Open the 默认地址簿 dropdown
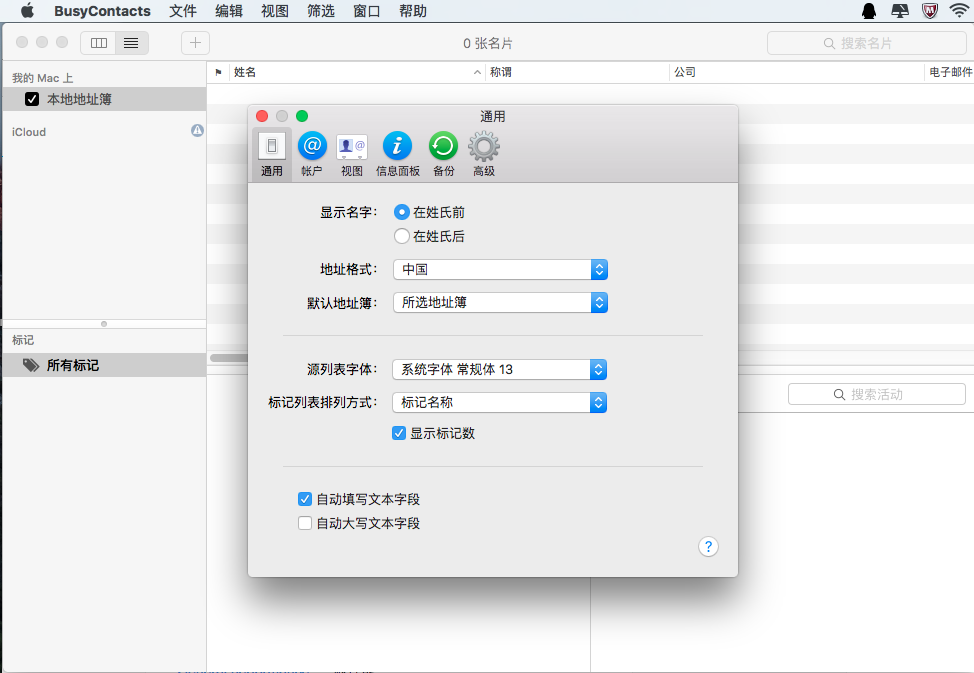 pyautogui.click(x=500, y=303)
